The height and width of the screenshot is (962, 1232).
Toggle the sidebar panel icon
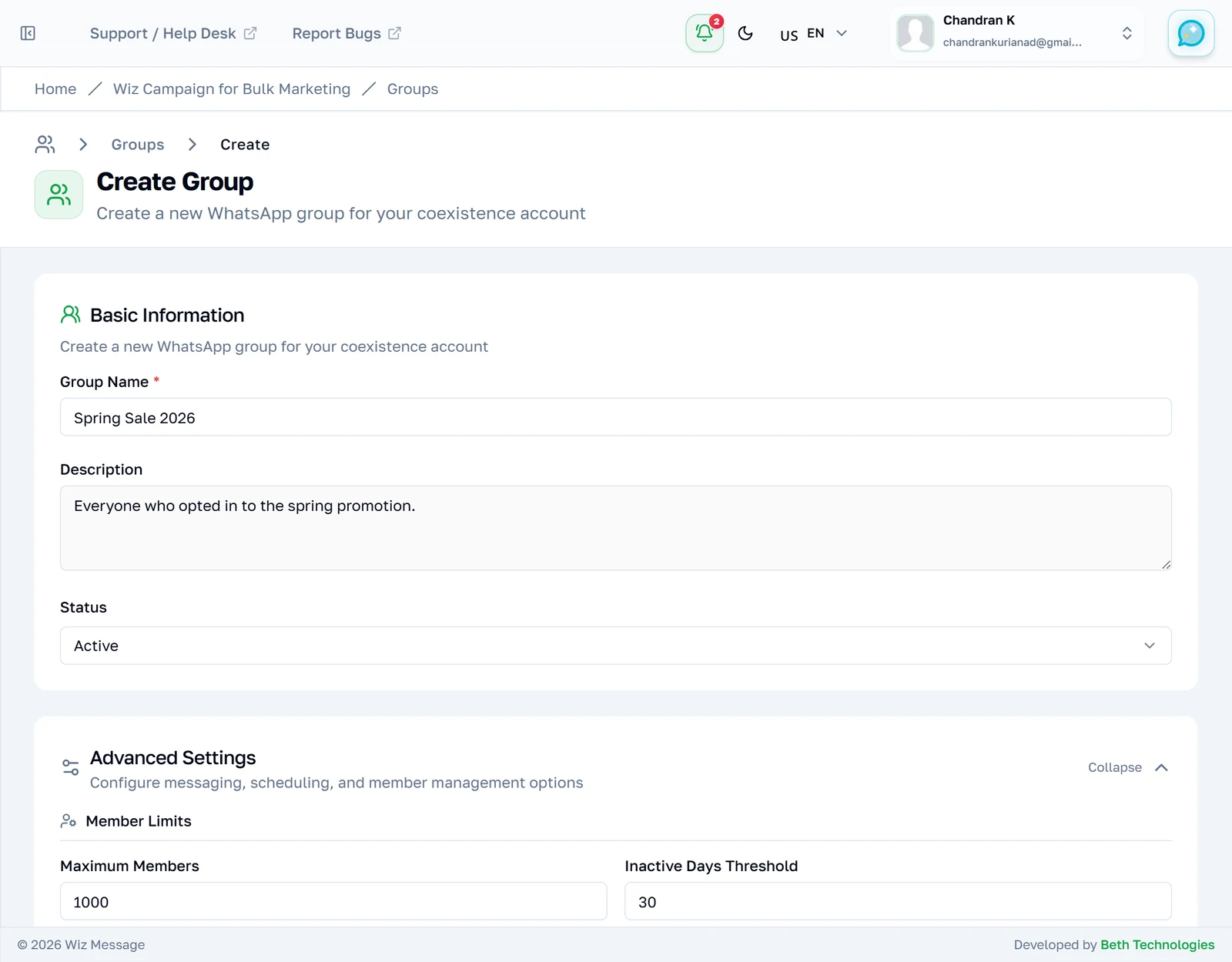tap(28, 33)
